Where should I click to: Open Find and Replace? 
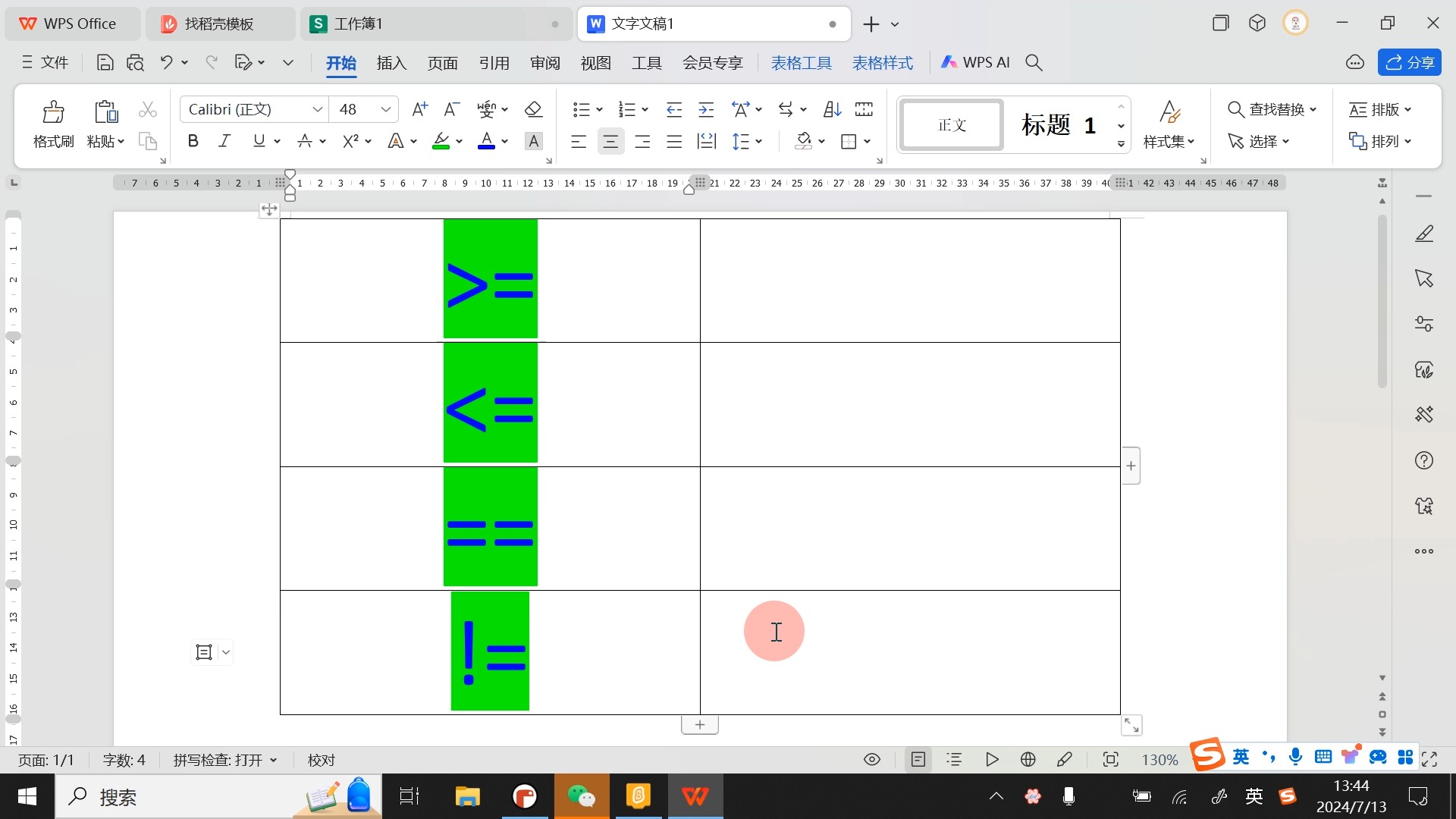click(x=1272, y=108)
